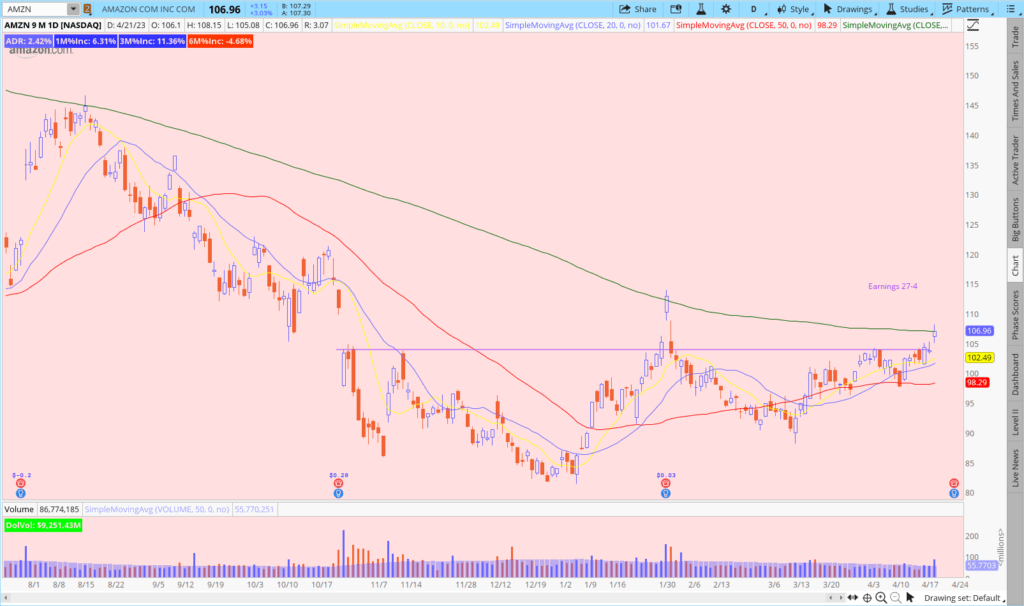The image size is (1024, 606).
Task: Click the blue lightbulb icon near 4/24
Action: (x=954, y=494)
